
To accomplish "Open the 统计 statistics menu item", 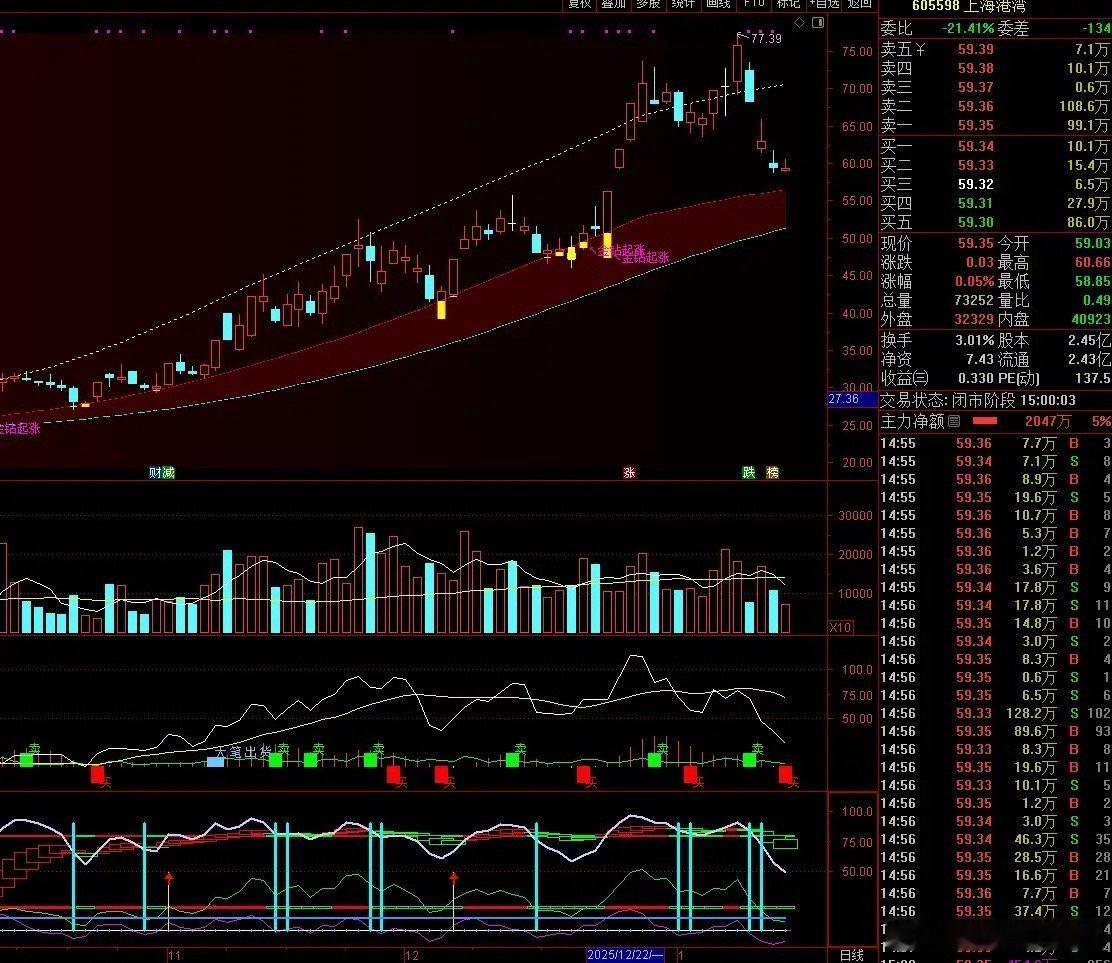I will (x=683, y=4).
